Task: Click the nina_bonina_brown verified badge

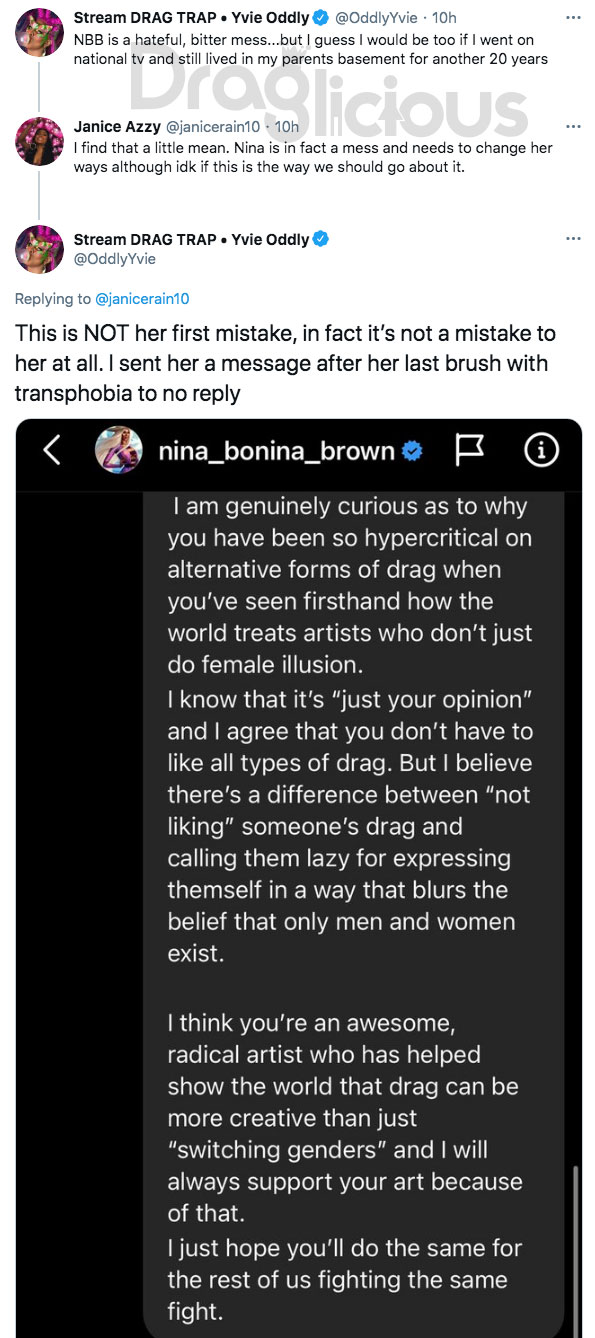Action: pyautogui.click(x=411, y=452)
